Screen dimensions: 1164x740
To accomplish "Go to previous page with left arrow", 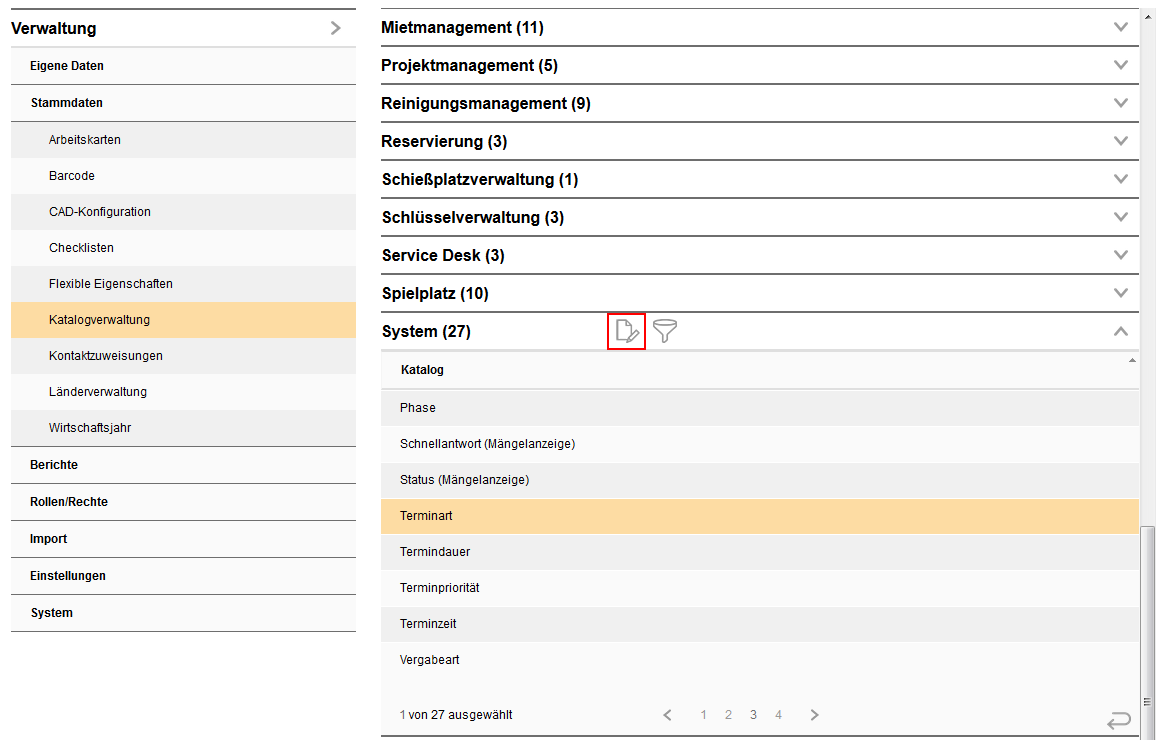I will pos(668,715).
